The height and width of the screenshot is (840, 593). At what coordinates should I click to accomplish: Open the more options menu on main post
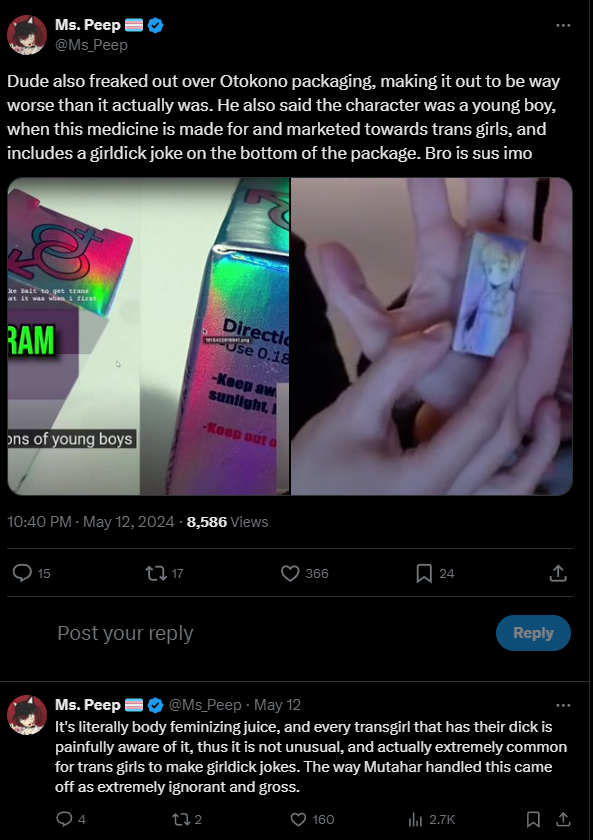[563, 25]
